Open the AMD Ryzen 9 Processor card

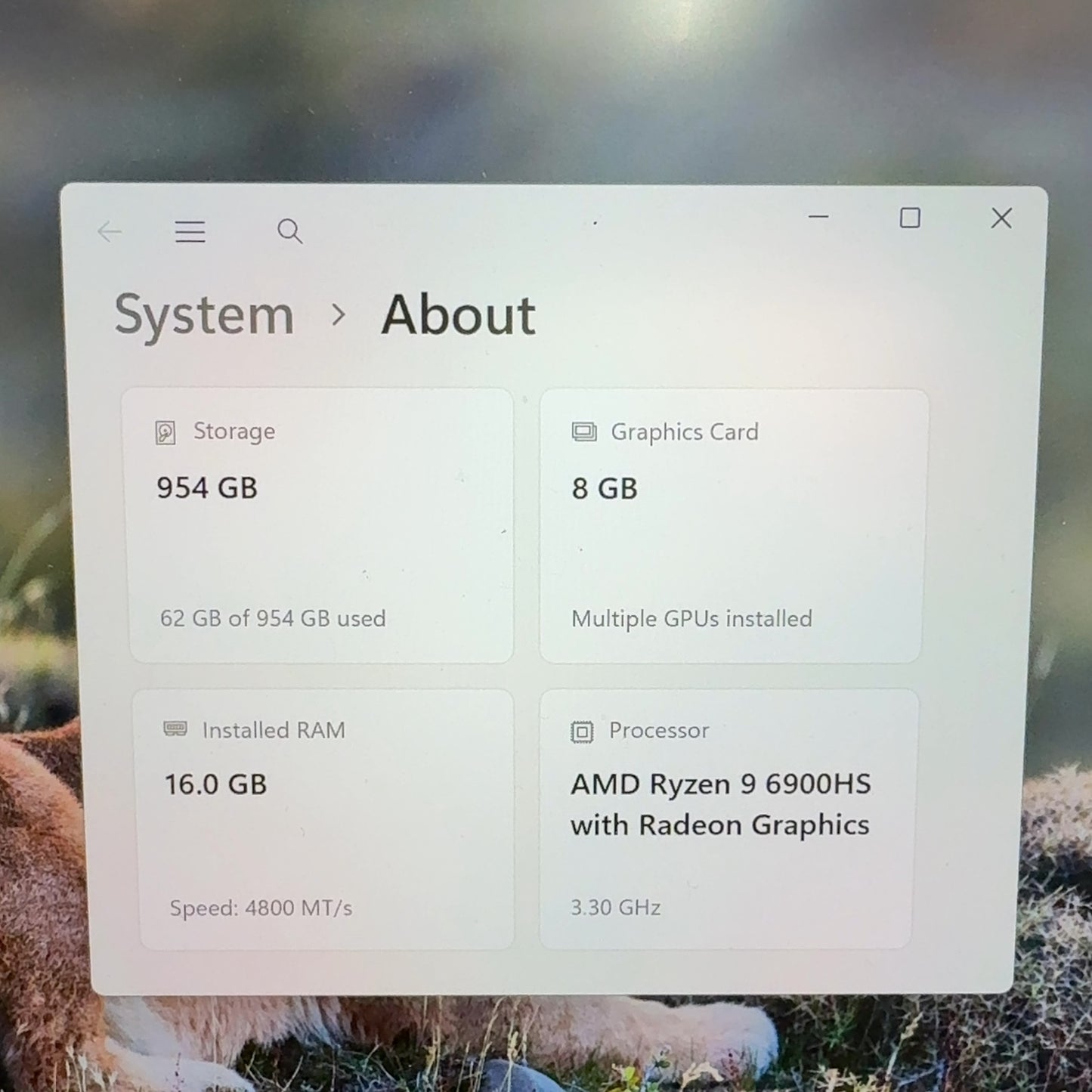point(728,819)
